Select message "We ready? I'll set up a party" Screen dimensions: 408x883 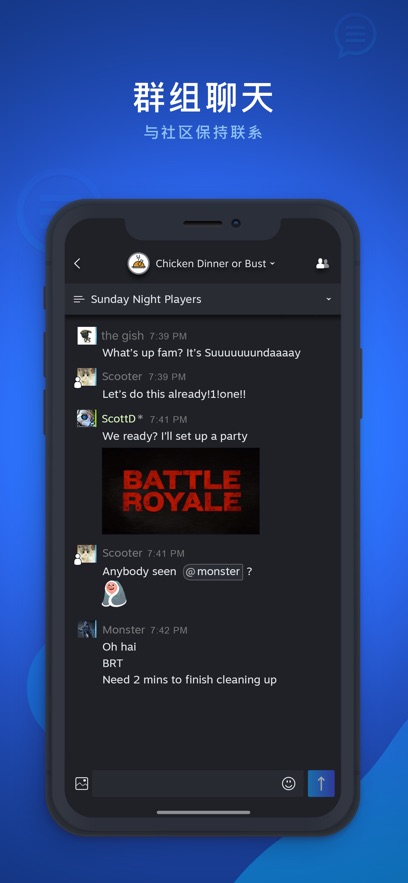click(175, 436)
